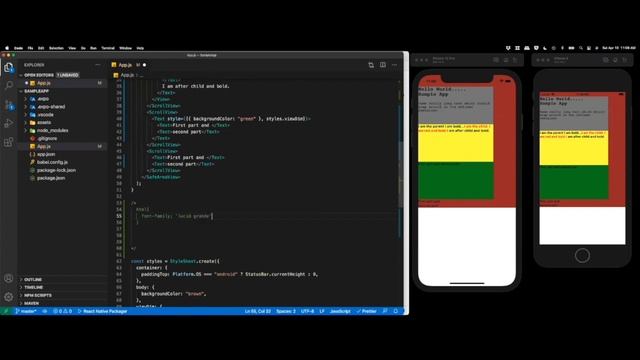Viewport: 640px width, 360px height.
Task: Open the Edit menu
Action: pyautogui.click(x=41, y=48)
